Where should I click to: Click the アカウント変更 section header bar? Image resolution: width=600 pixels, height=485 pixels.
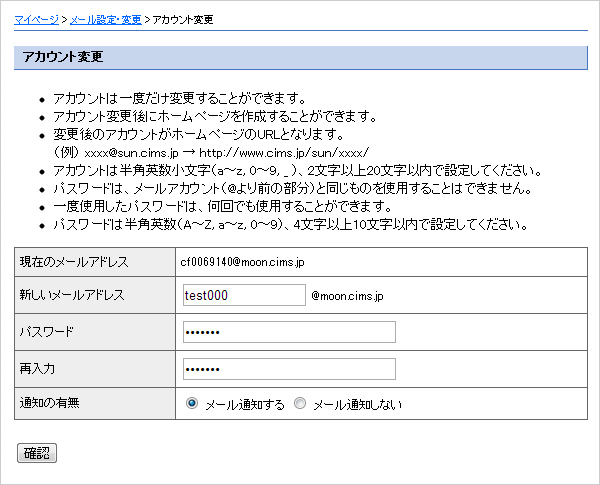coord(300,57)
